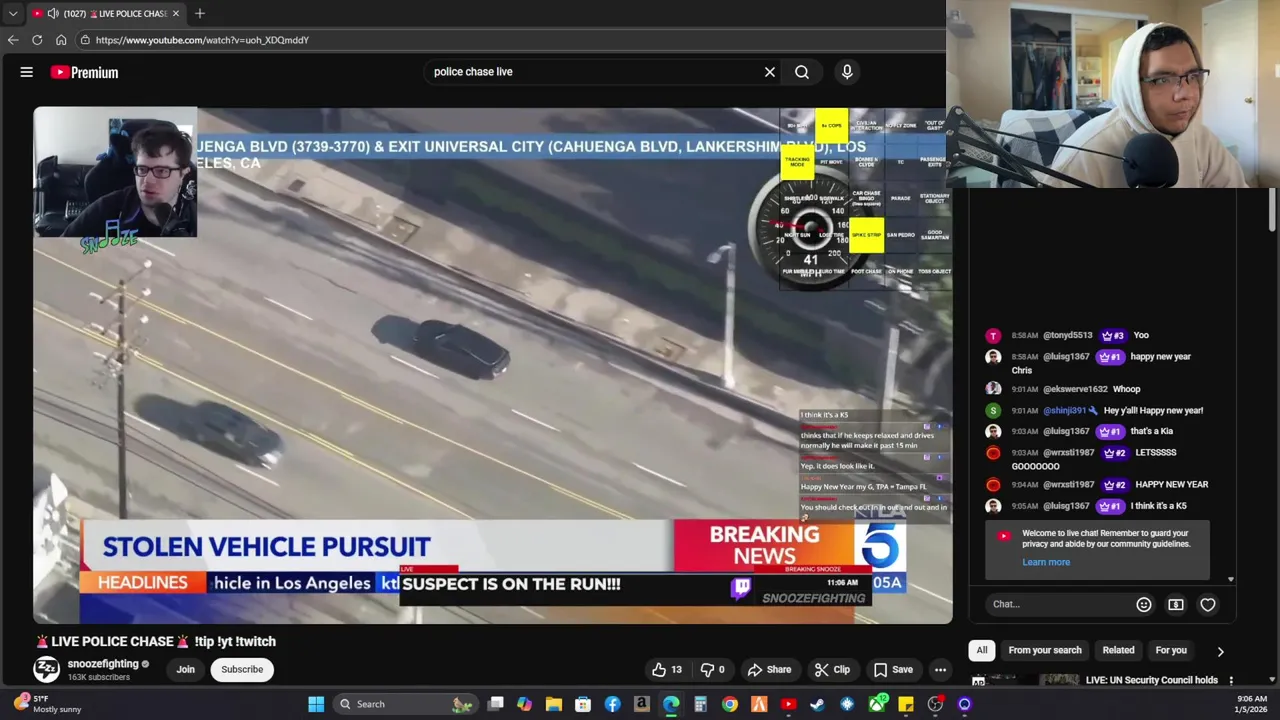Open the Xbox app from the taskbar

point(876,704)
